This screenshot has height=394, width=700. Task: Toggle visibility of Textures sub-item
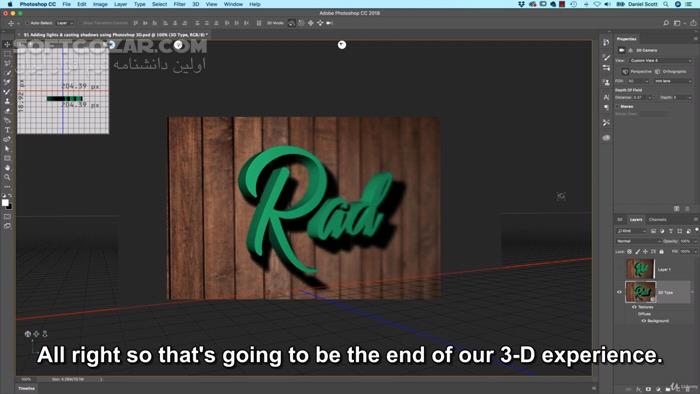click(634, 307)
